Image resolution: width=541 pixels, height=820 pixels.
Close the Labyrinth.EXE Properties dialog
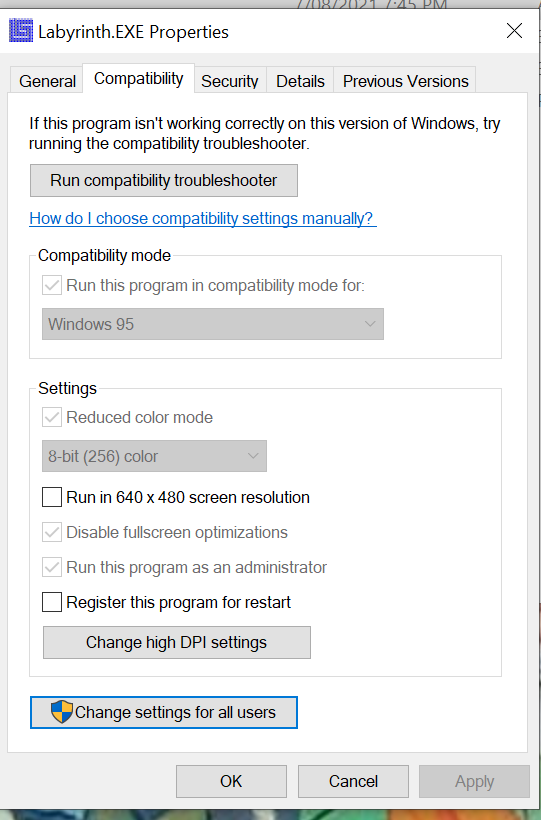pos(514,31)
